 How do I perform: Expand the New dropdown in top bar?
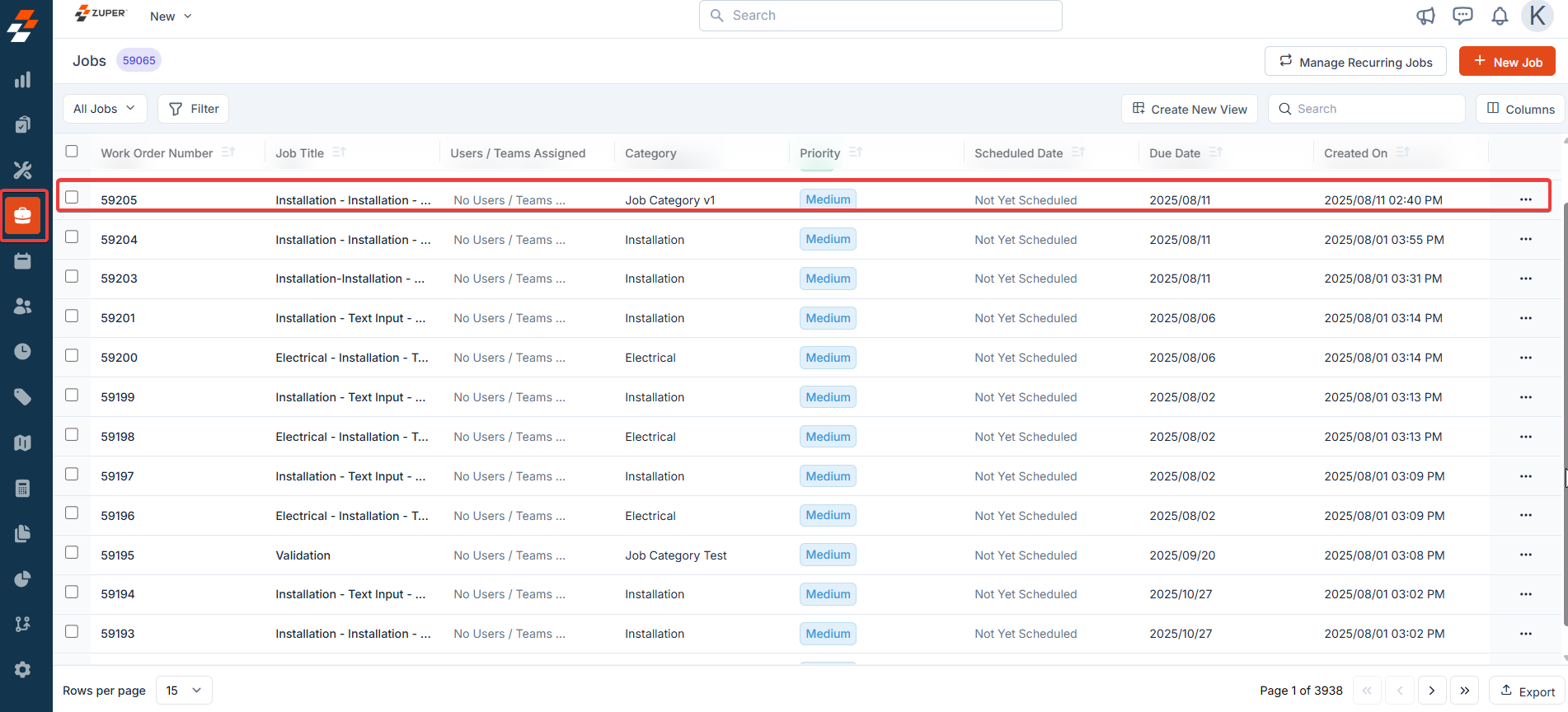coord(171,16)
